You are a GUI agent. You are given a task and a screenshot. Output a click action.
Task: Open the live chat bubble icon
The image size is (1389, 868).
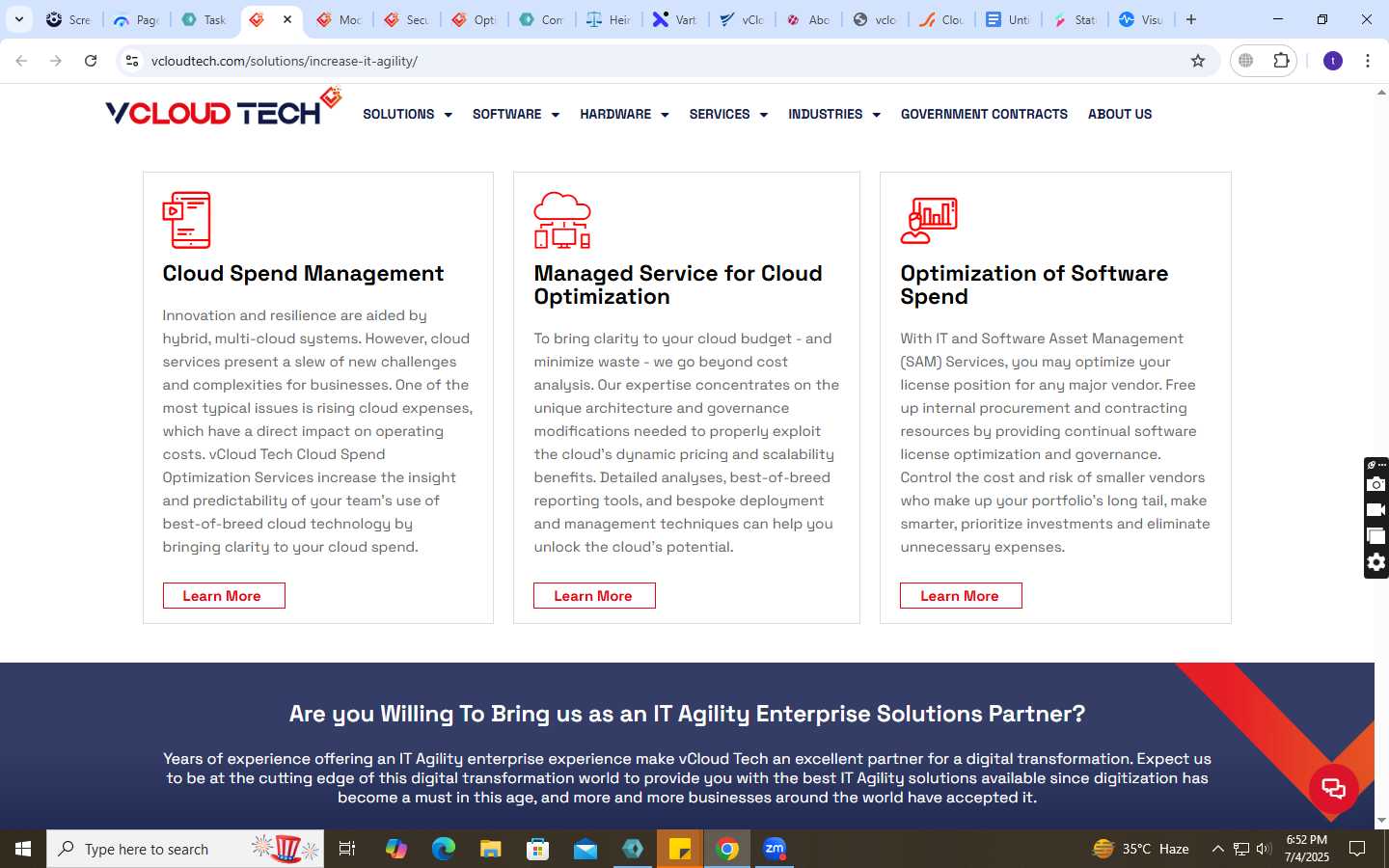tap(1333, 788)
